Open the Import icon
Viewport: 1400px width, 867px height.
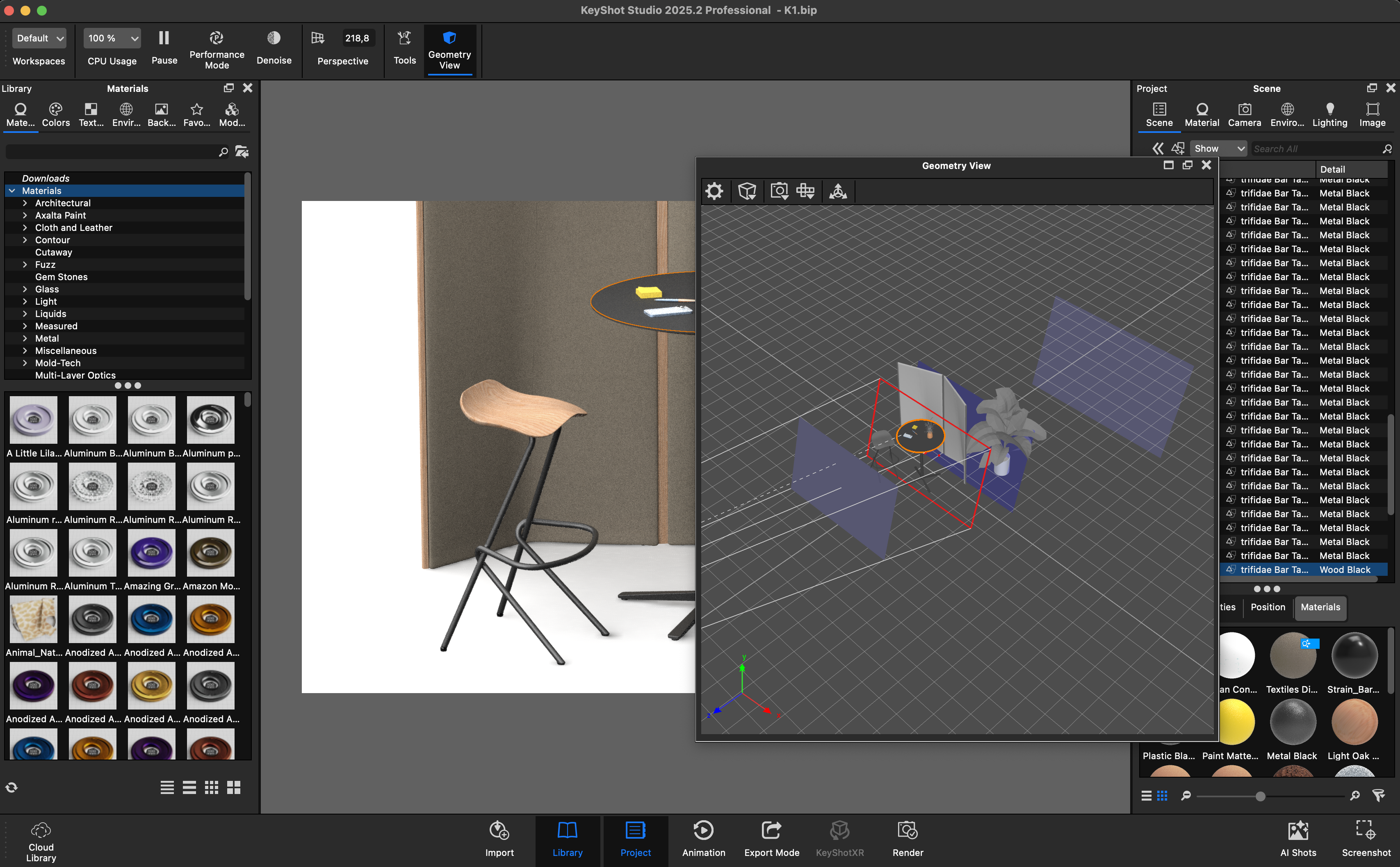[499, 830]
